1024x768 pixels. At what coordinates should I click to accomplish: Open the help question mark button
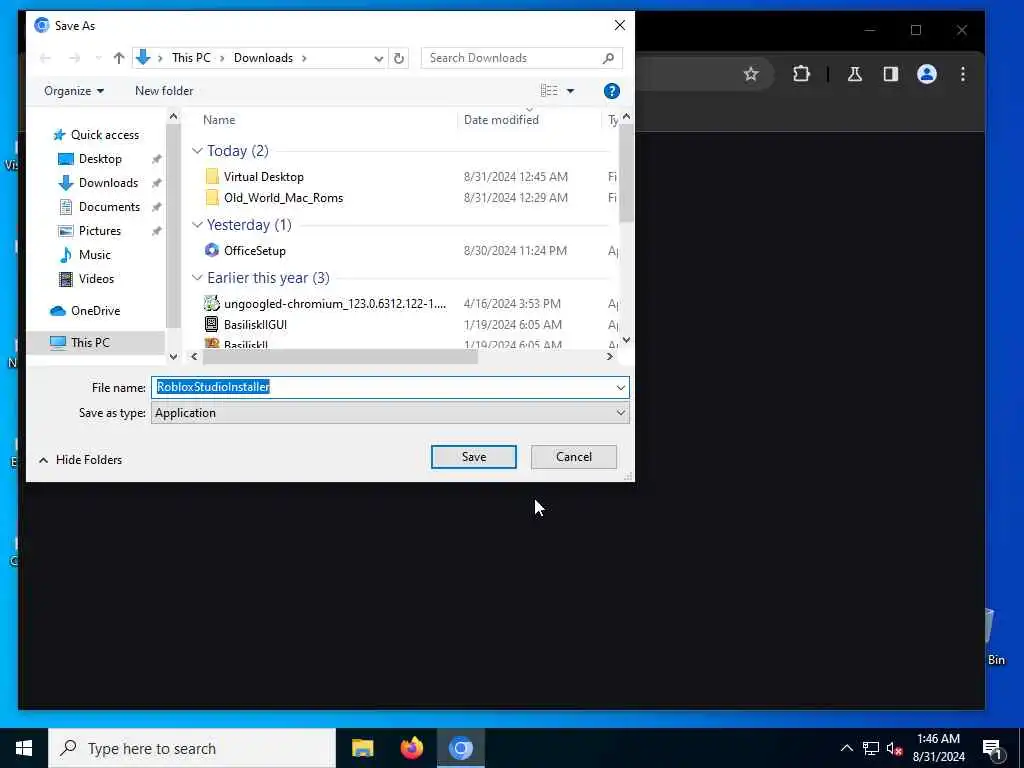pos(611,91)
